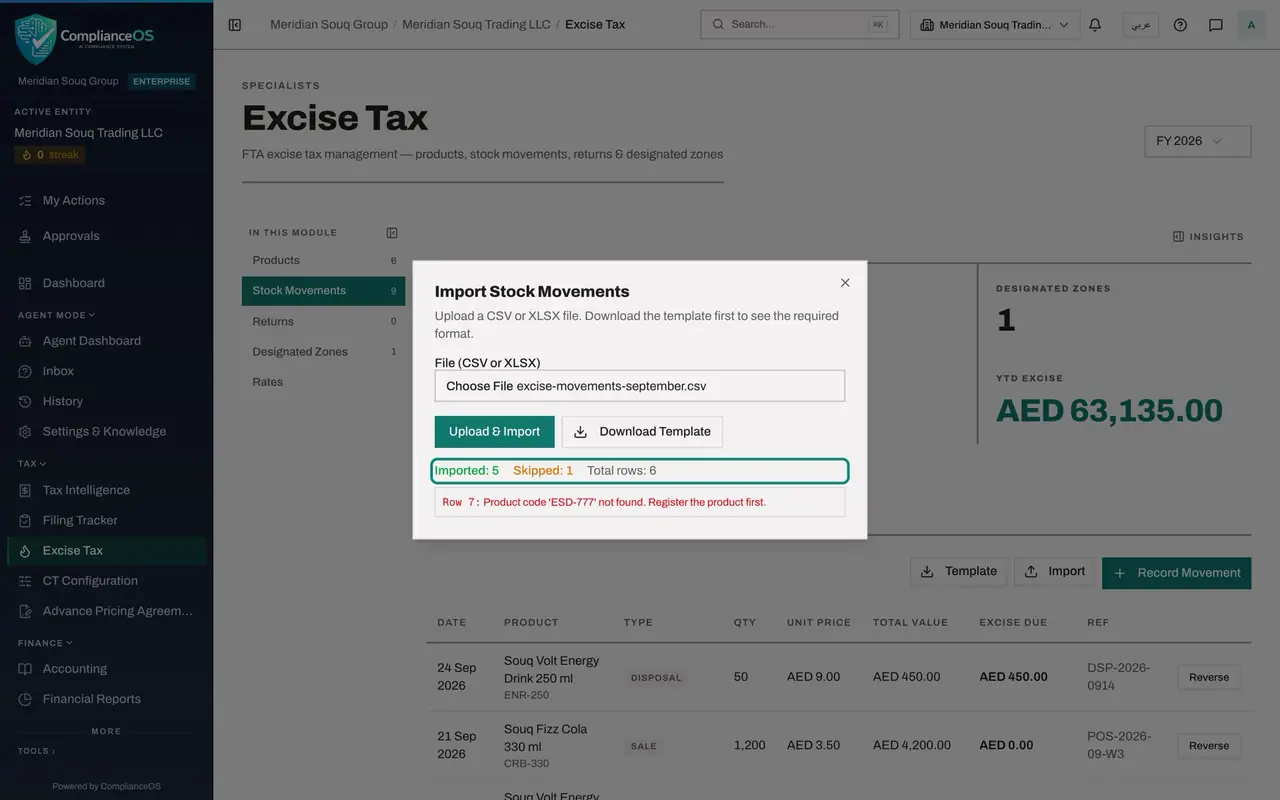Open Settings & Knowledge
1280x800 pixels.
106,432
